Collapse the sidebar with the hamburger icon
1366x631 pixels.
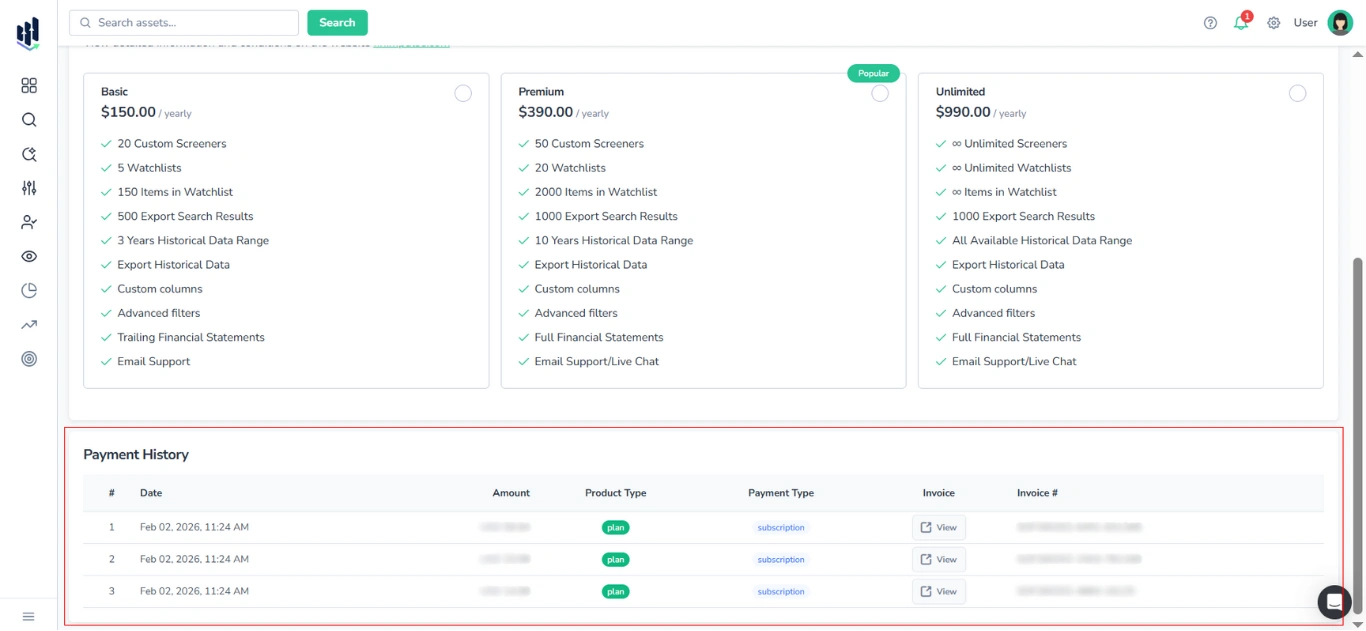(28, 616)
